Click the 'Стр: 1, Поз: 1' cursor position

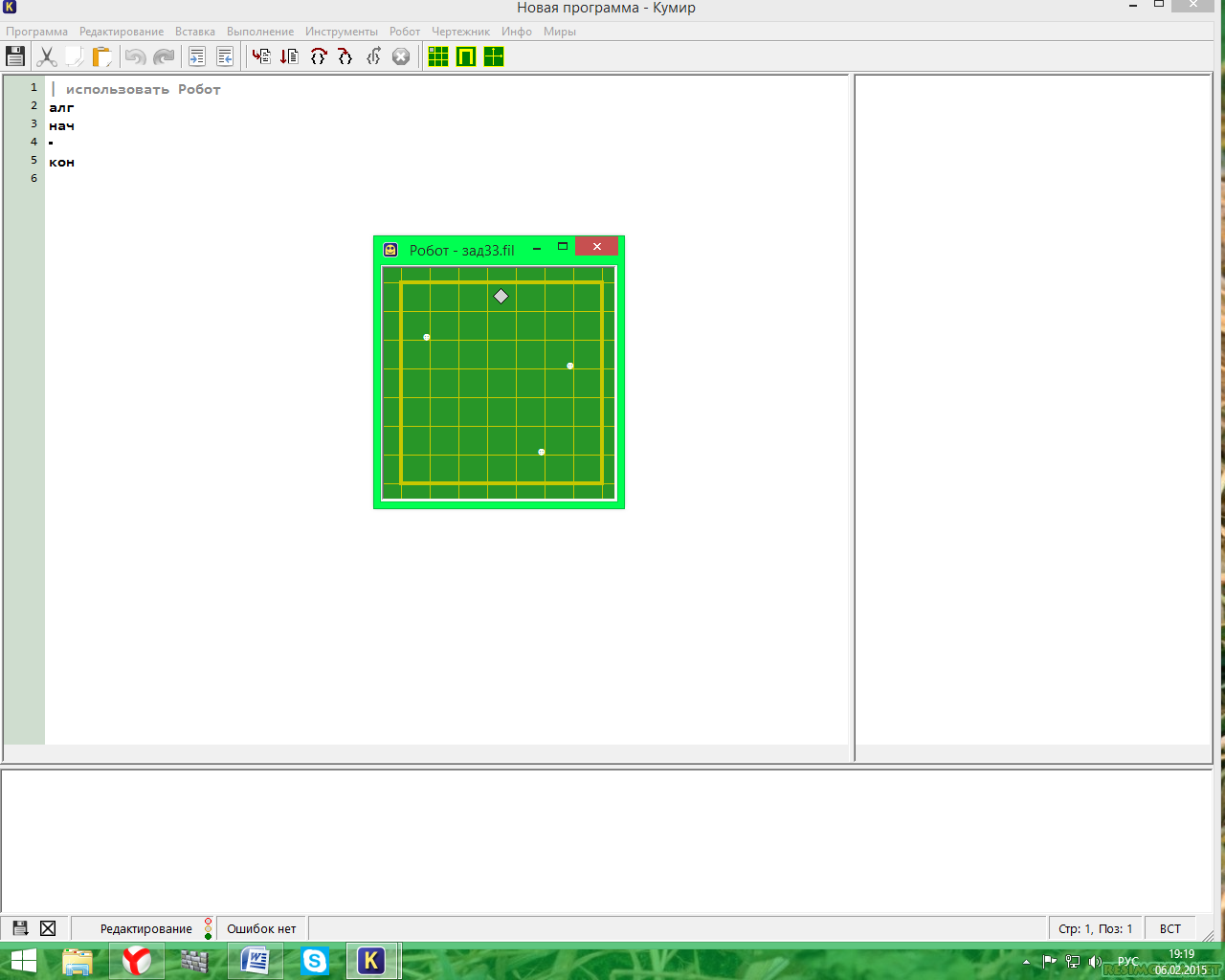click(1096, 928)
